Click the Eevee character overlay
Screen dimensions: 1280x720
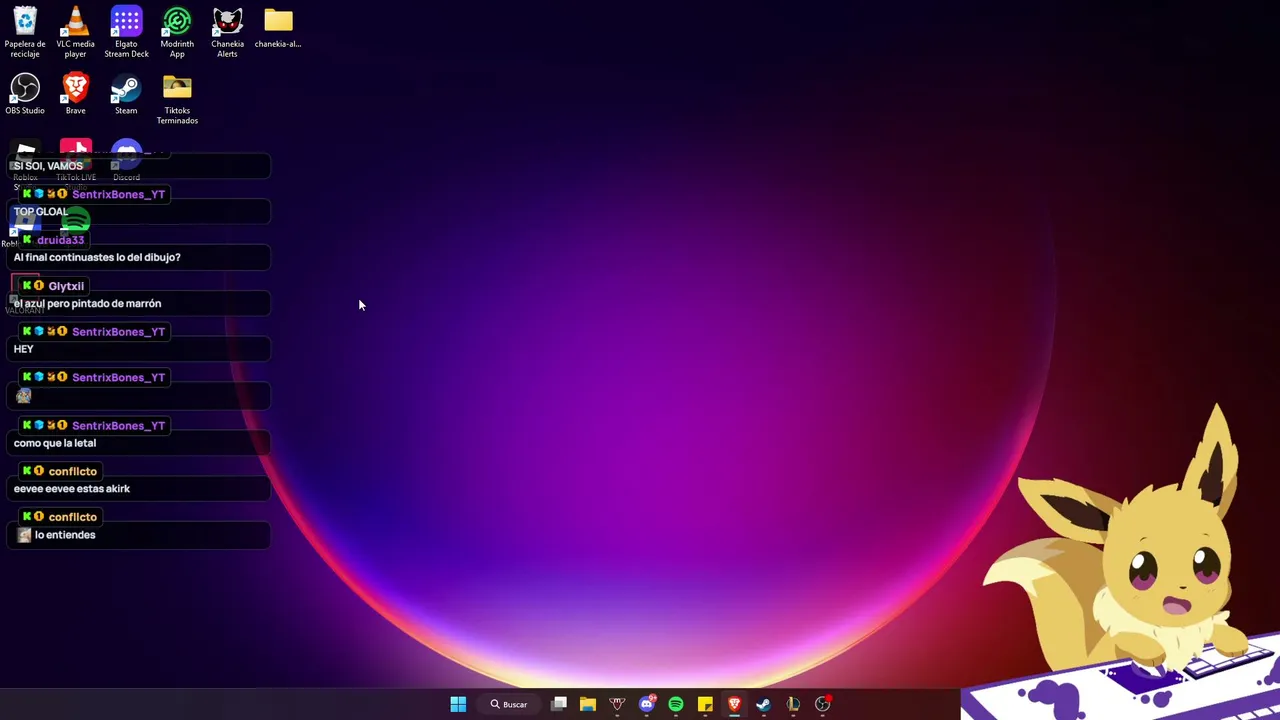coord(1120,560)
